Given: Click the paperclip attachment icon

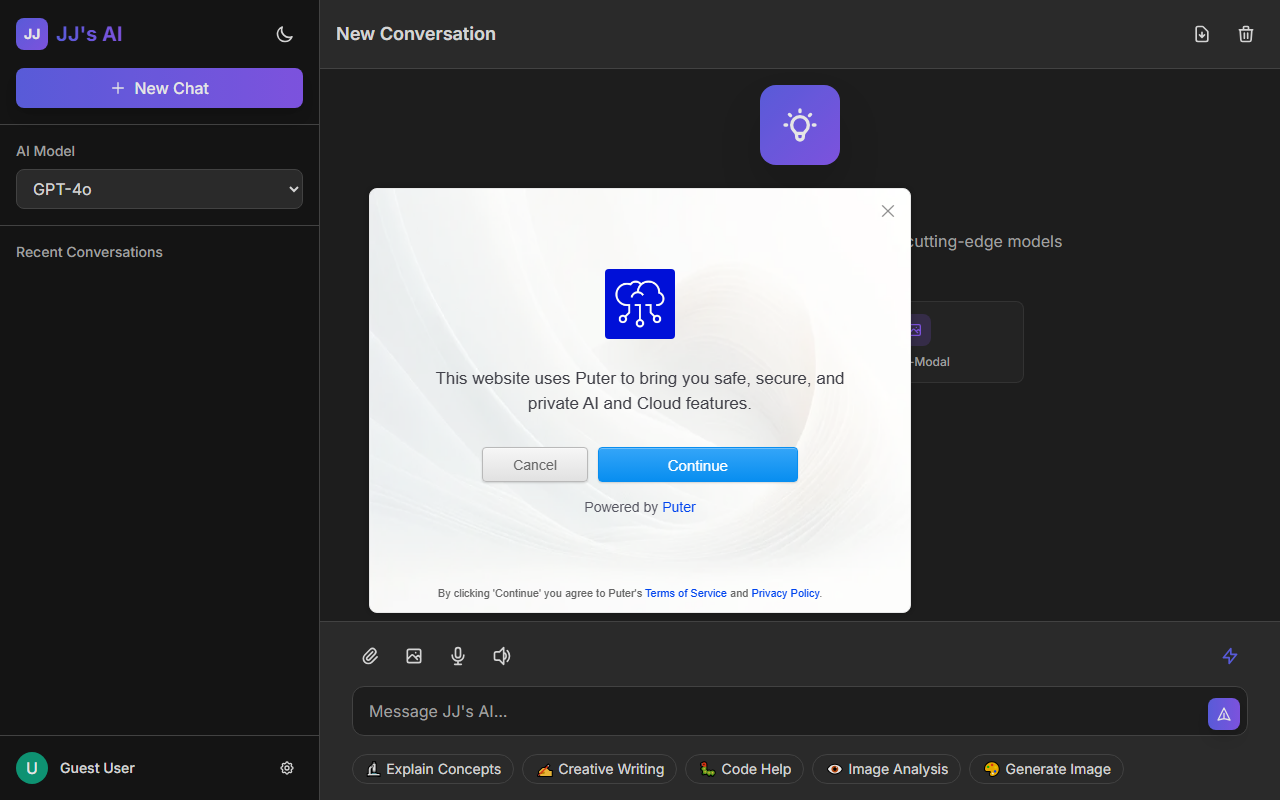Looking at the screenshot, I should (370, 656).
